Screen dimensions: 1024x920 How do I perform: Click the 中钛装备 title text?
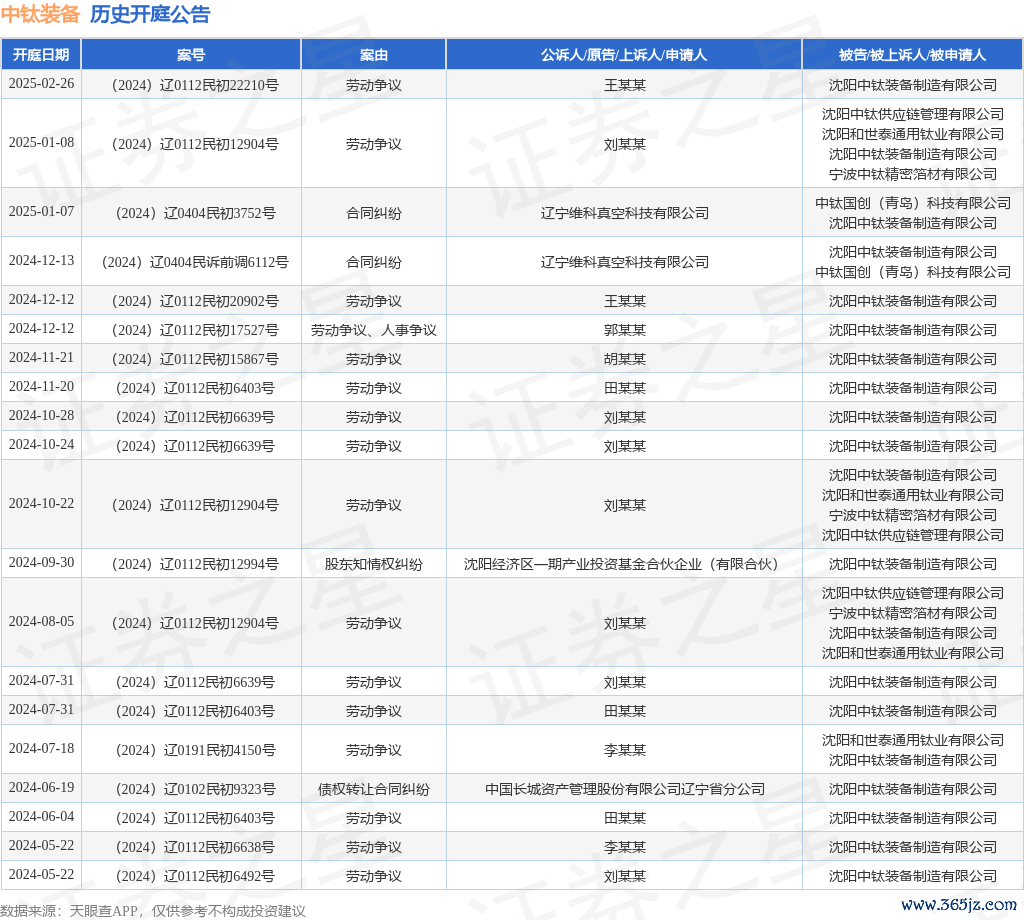40,14
